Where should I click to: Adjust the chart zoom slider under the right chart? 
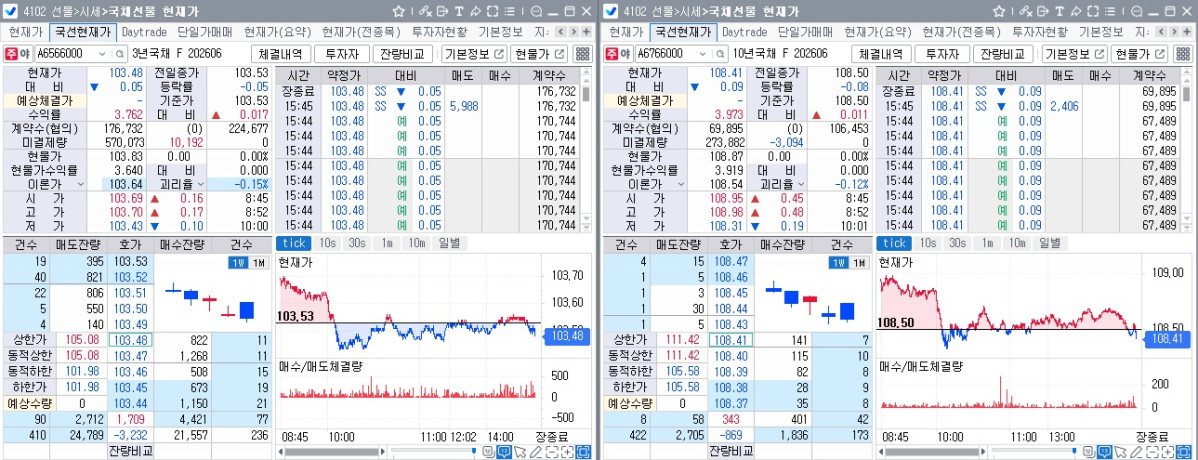1073,451
